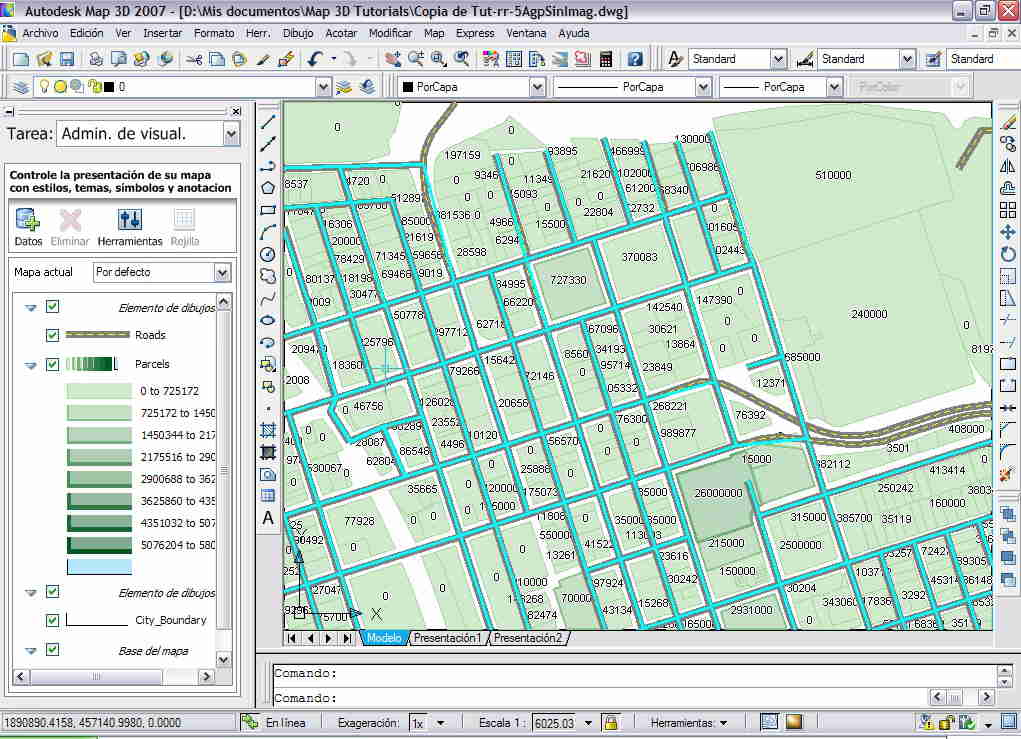Screen dimensions: 1021x739
Task: Open the Mapa actual 'Por defecto' dropdown
Action: 222,272
